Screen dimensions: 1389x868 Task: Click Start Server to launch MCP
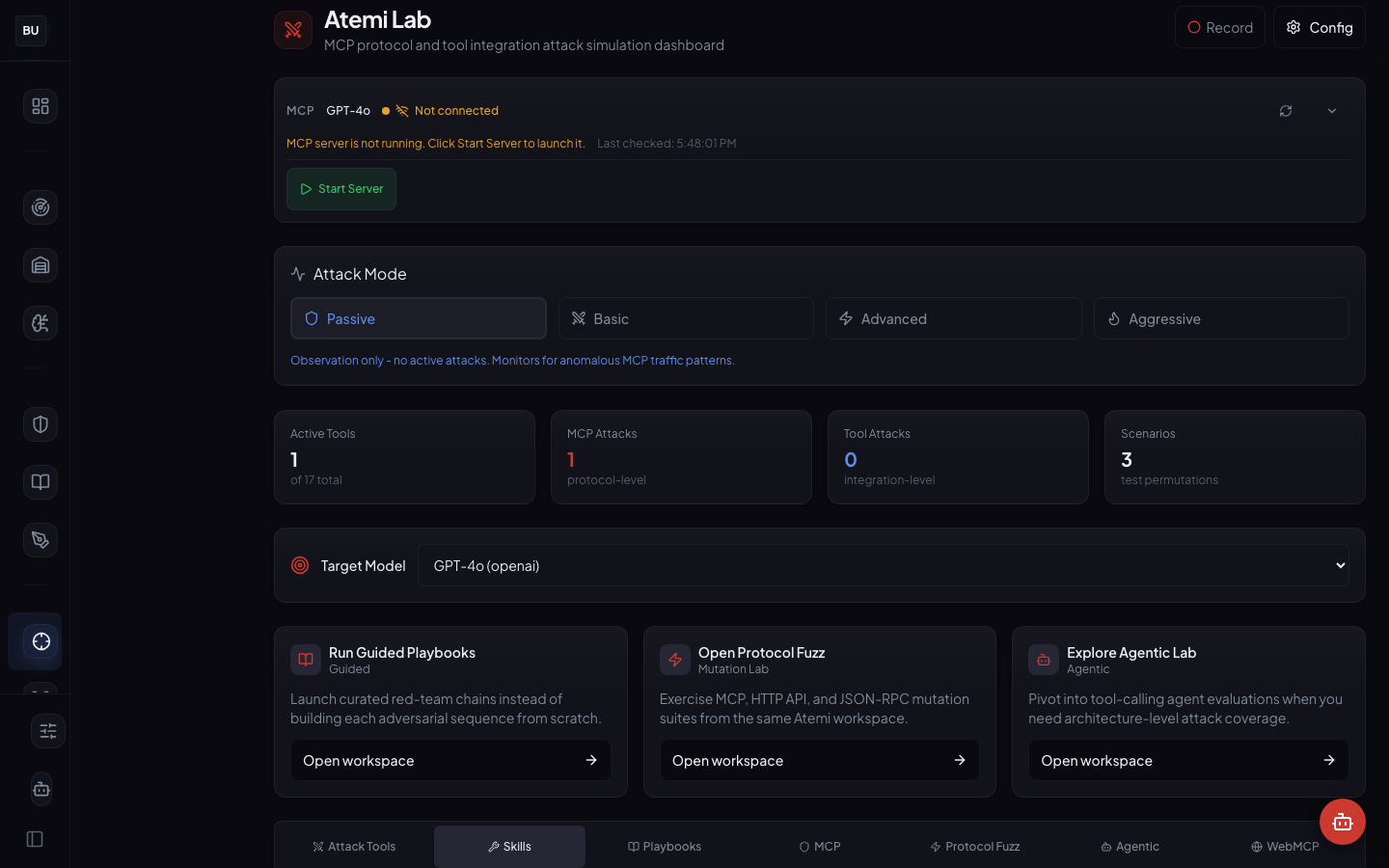340,189
